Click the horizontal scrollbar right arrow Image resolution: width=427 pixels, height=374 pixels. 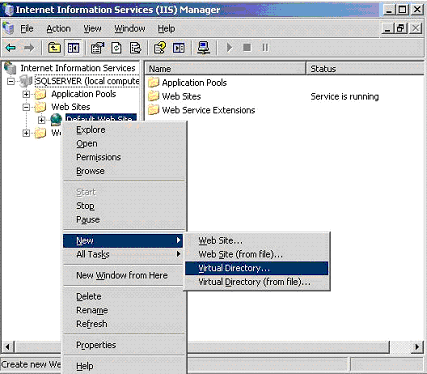click(417, 347)
